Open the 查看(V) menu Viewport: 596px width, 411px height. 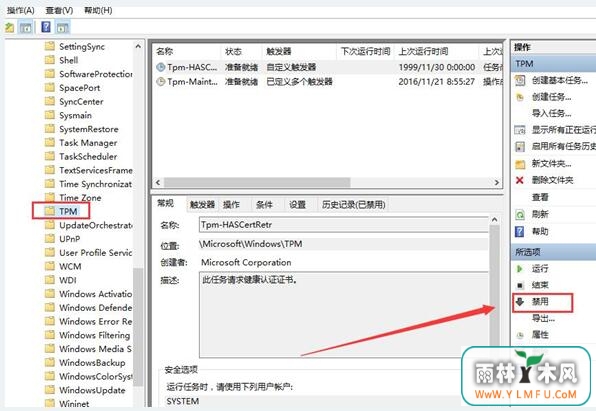59,10
